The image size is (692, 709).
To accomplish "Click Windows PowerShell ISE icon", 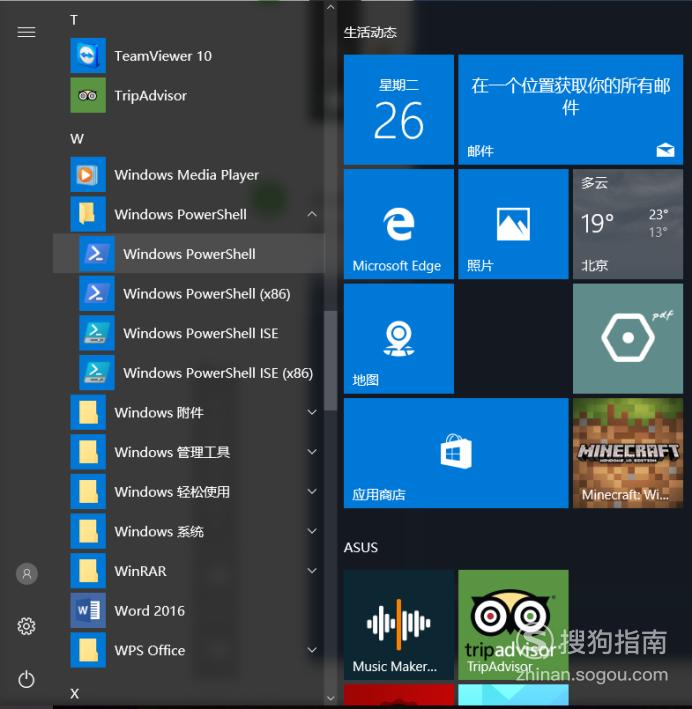I will [97, 333].
